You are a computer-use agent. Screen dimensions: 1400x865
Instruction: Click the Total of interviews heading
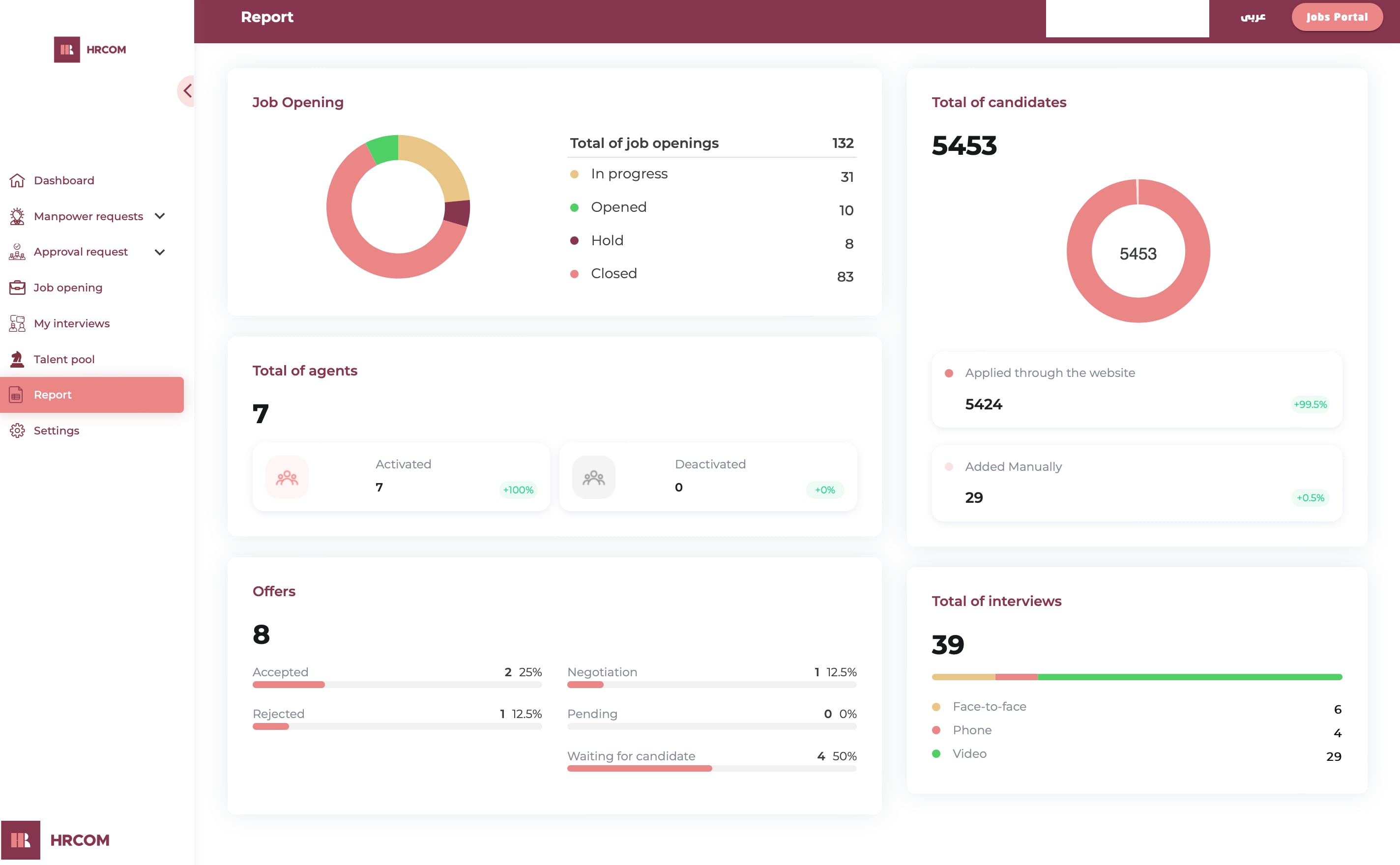coord(996,601)
